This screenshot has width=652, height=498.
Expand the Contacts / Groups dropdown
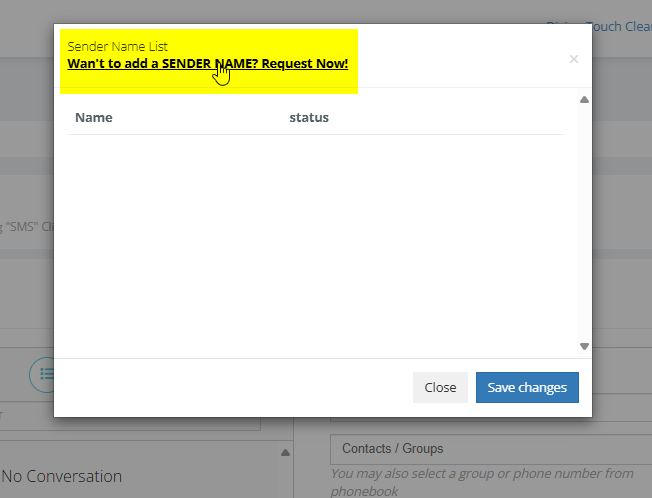pyautogui.click(x=490, y=449)
